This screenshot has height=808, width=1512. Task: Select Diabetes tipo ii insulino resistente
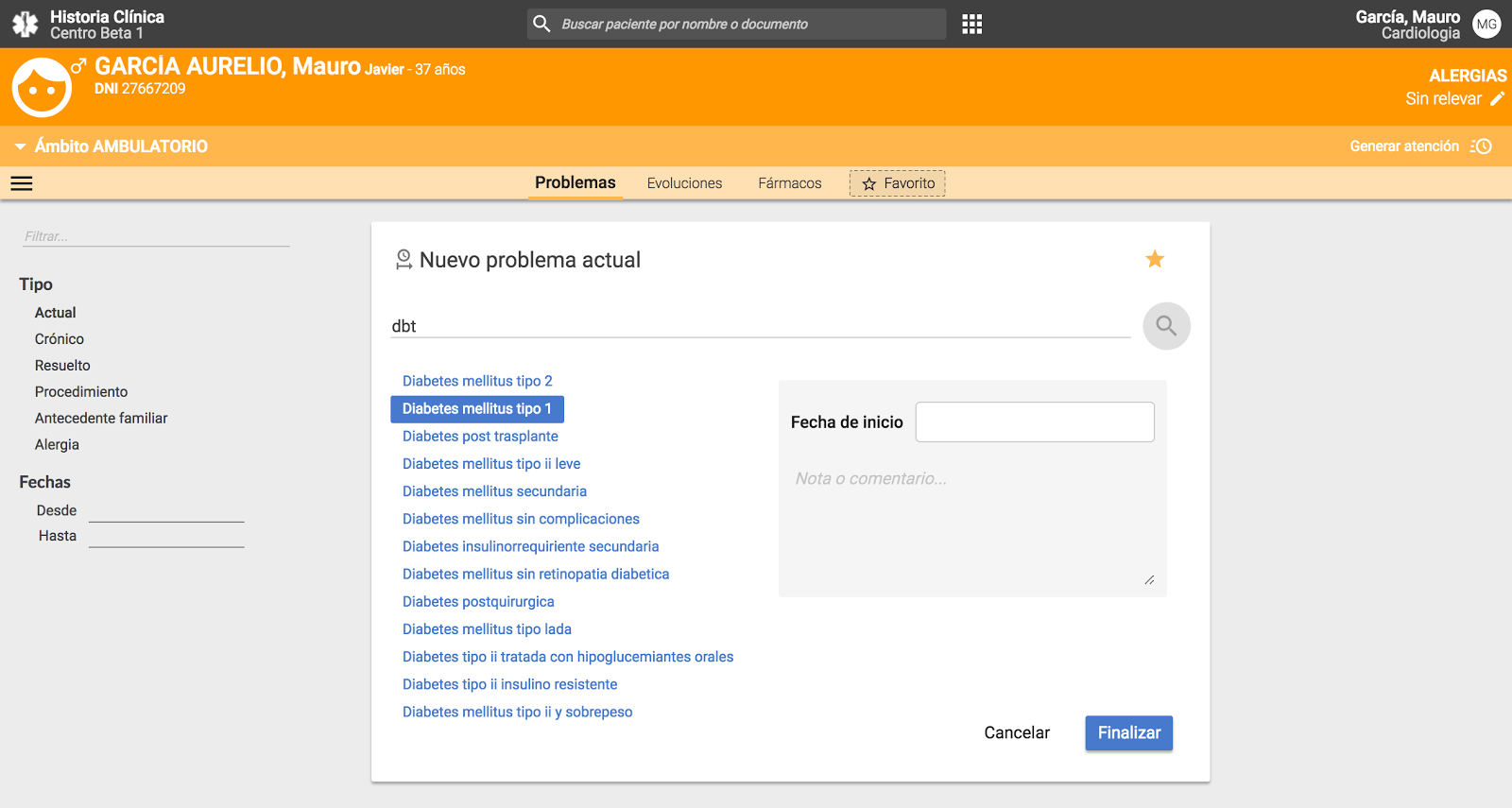[509, 684]
